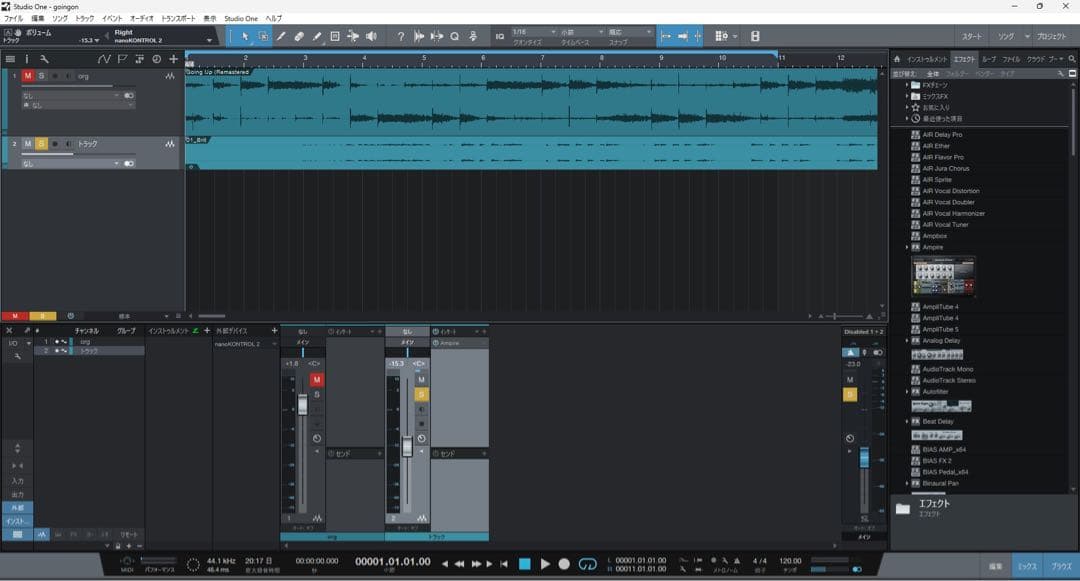The width and height of the screenshot is (1080, 581).
Task: Search the browser with magnifier icon
Action: (x=1072, y=59)
